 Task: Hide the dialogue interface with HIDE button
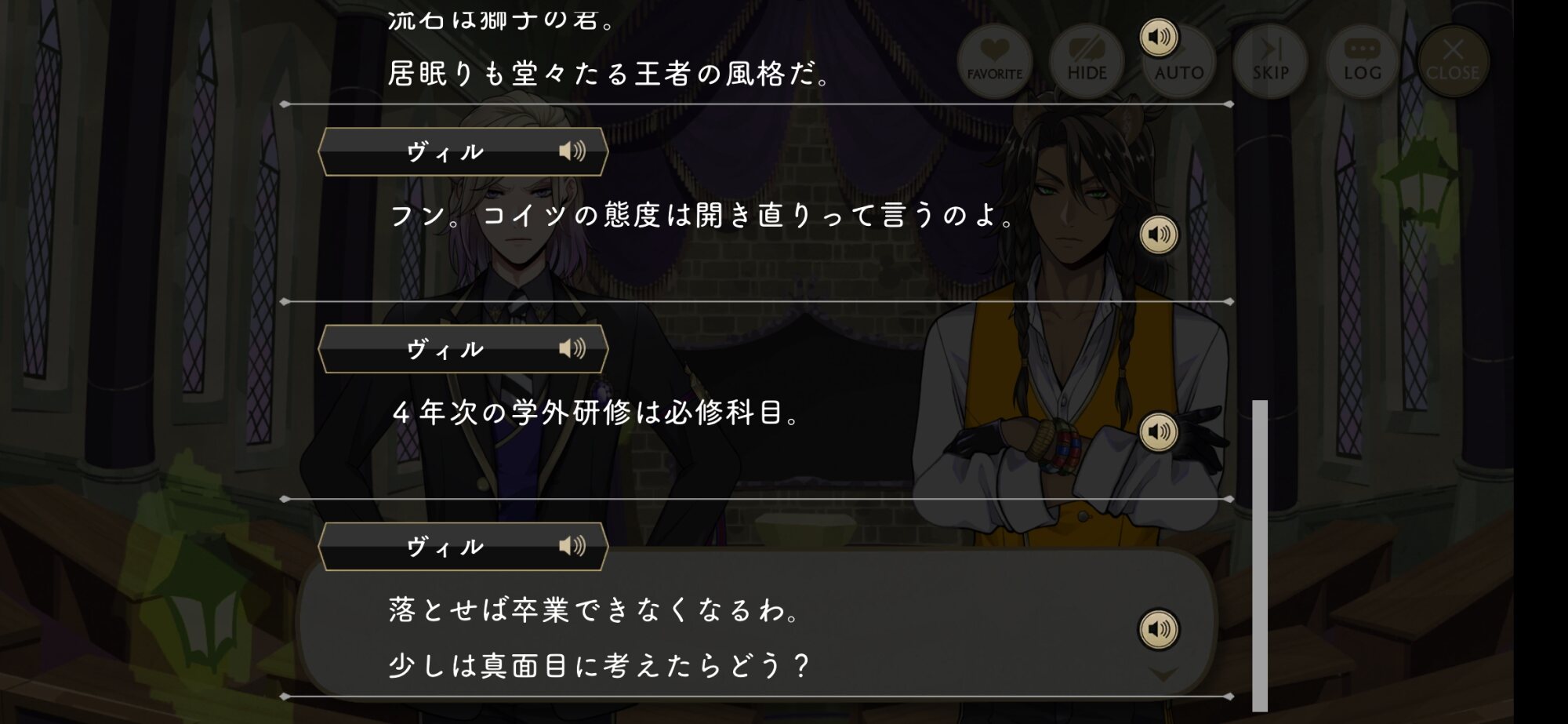tap(1087, 61)
